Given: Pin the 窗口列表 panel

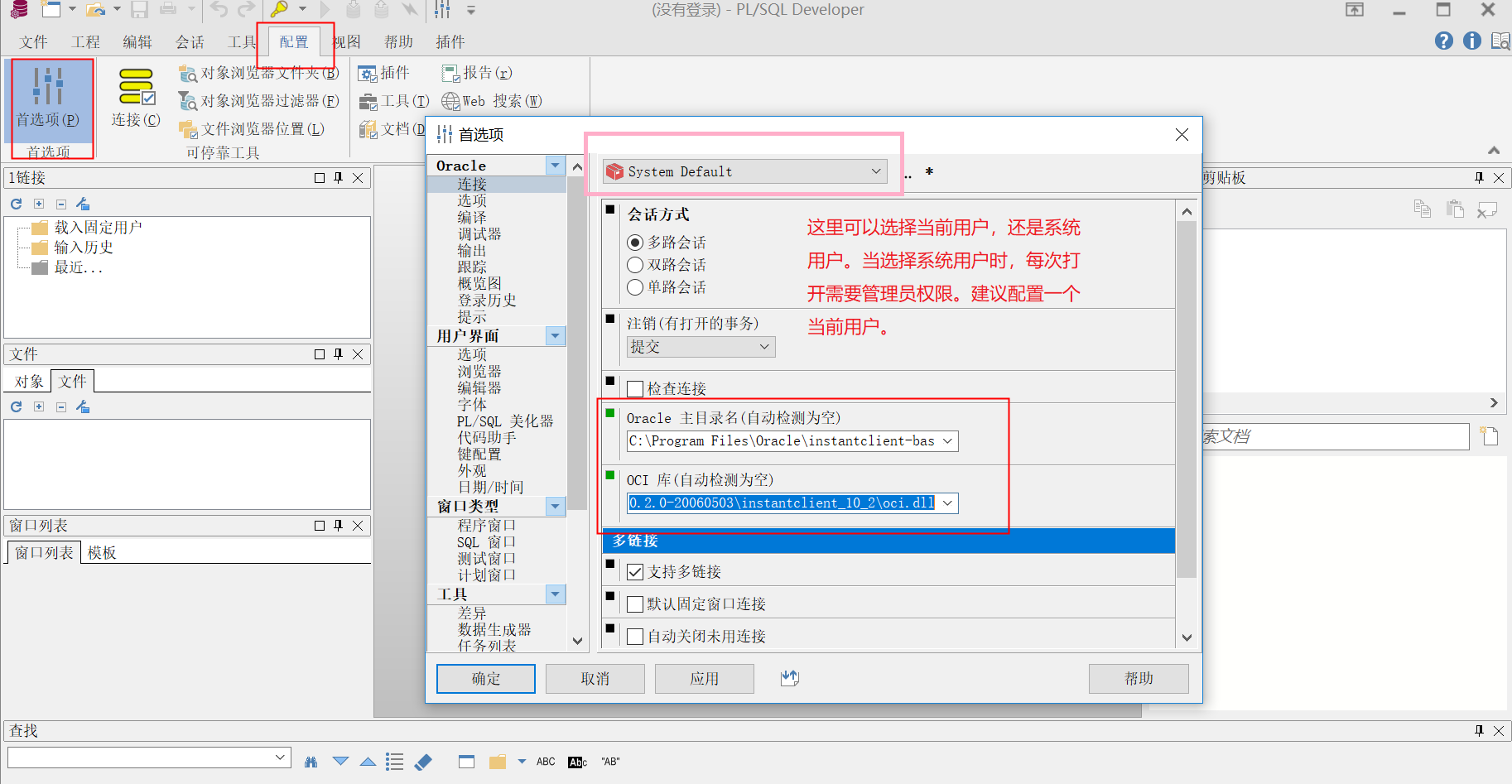Looking at the screenshot, I should pos(338,525).
